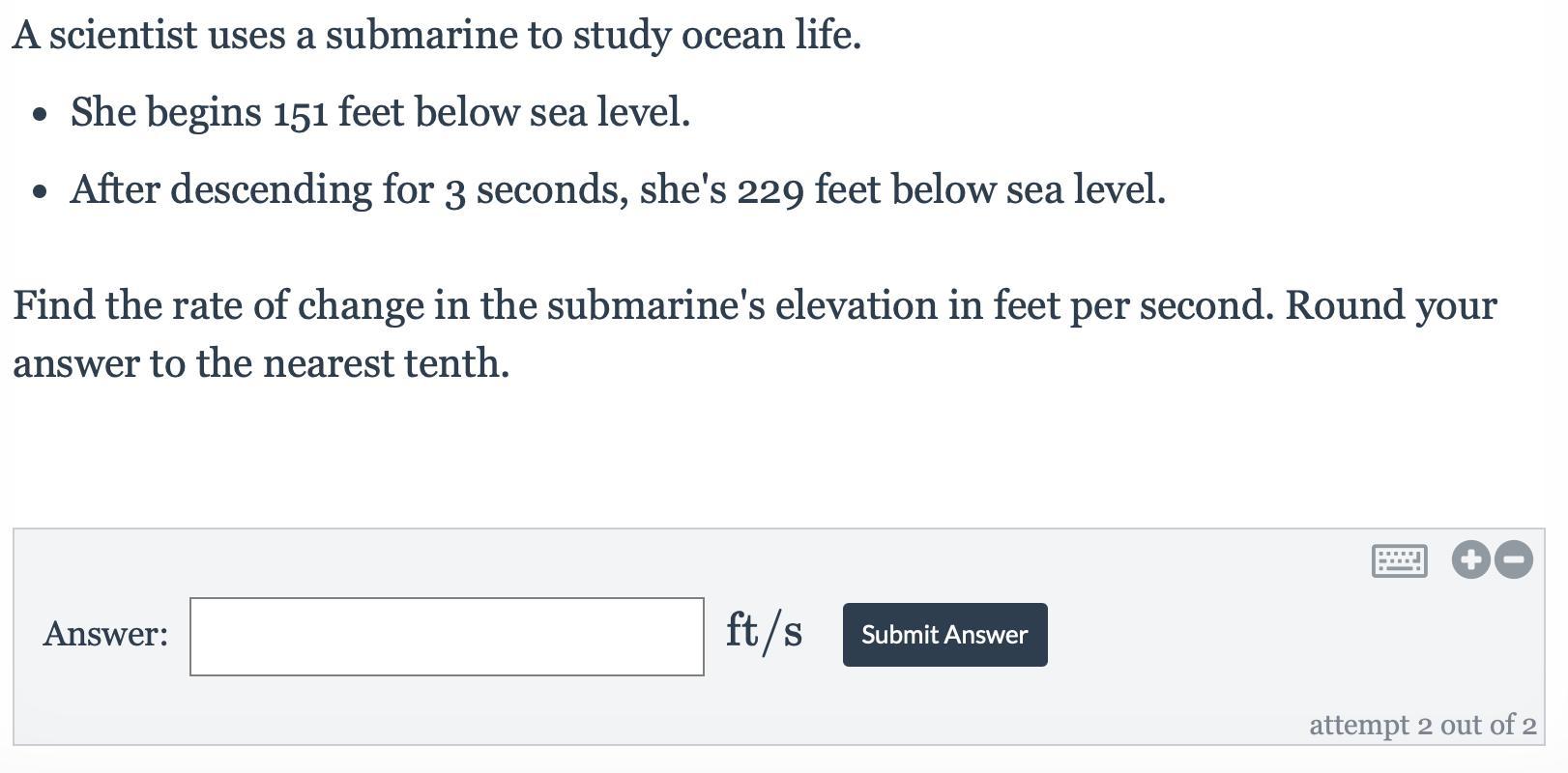Click the number 151 in the problem
Screen dimensions: 1568x773
(299, 114)
